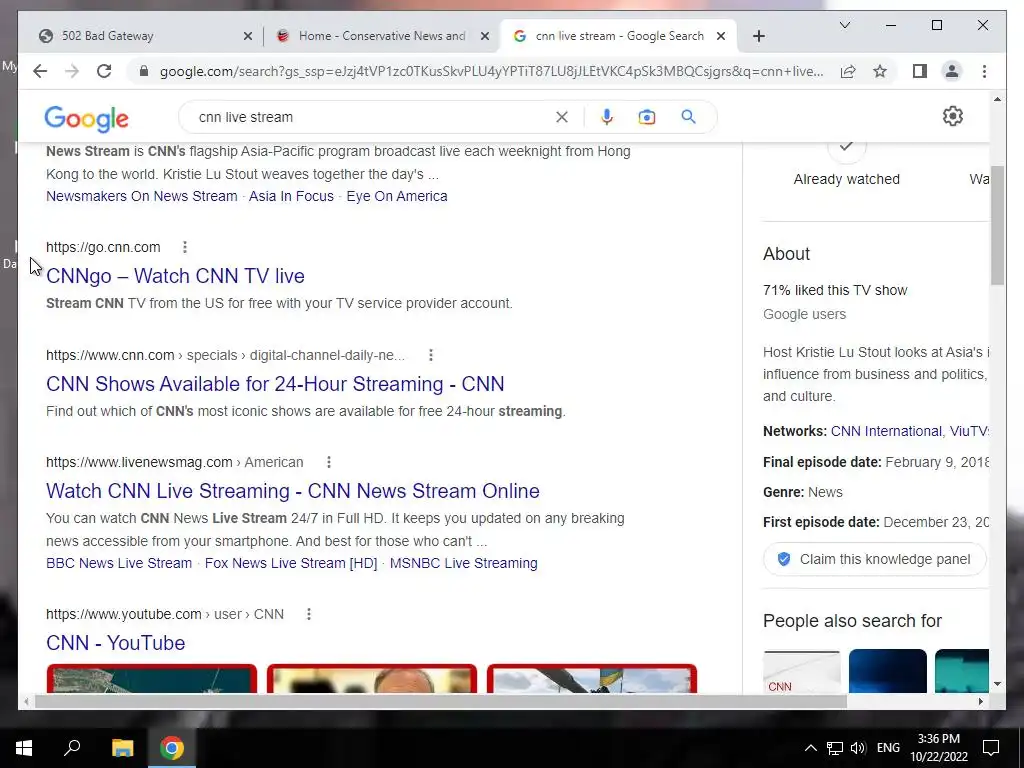This screenshot has width=1024, height=768.
Task: Open volume control in system tray
Action: tap(858, 748)
